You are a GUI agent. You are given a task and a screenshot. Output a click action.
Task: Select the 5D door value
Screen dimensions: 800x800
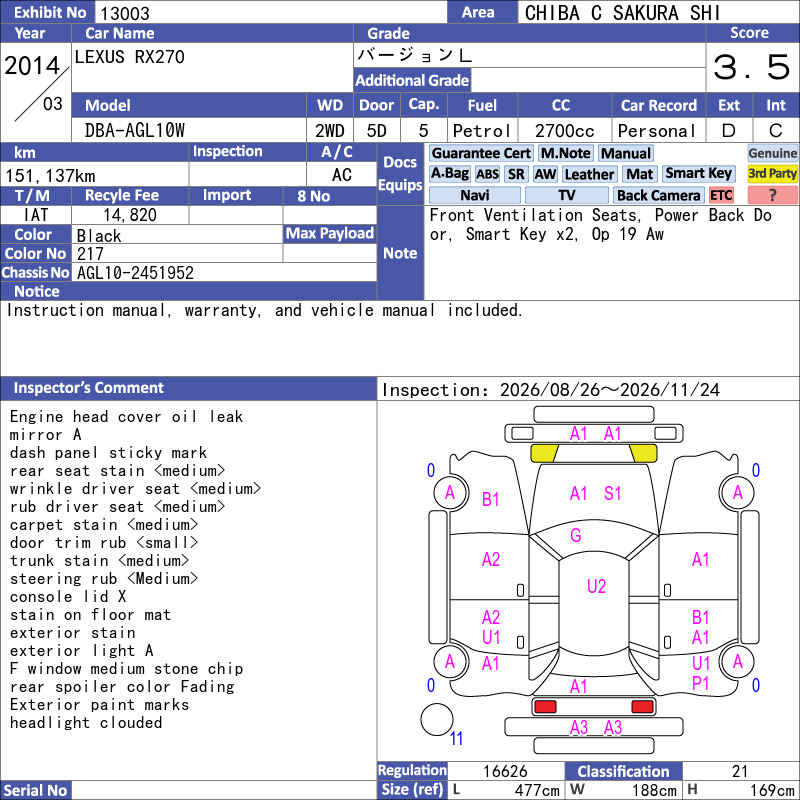(x=377, y=131)
